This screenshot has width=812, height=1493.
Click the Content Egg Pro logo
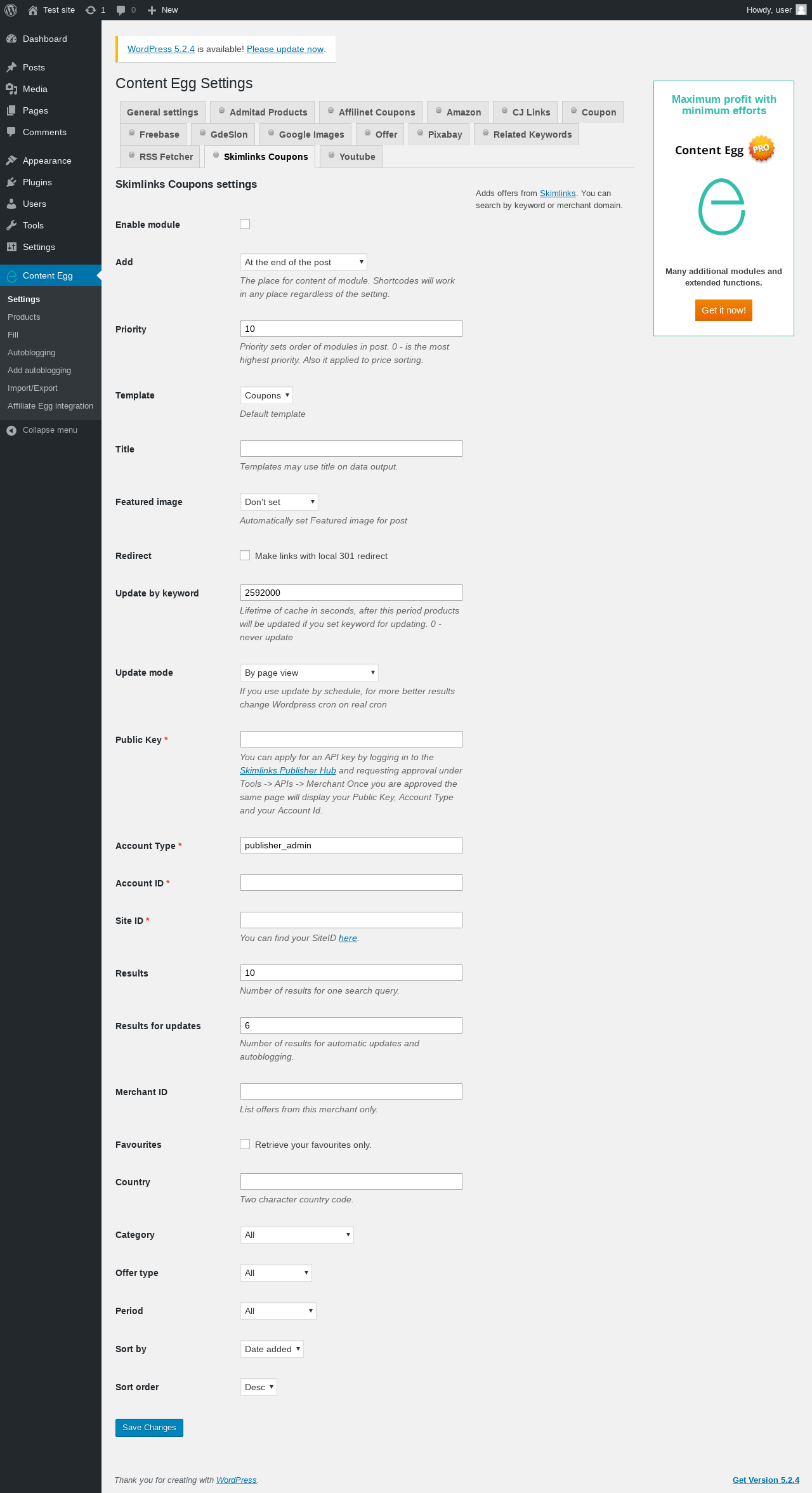tap(724, 149)
